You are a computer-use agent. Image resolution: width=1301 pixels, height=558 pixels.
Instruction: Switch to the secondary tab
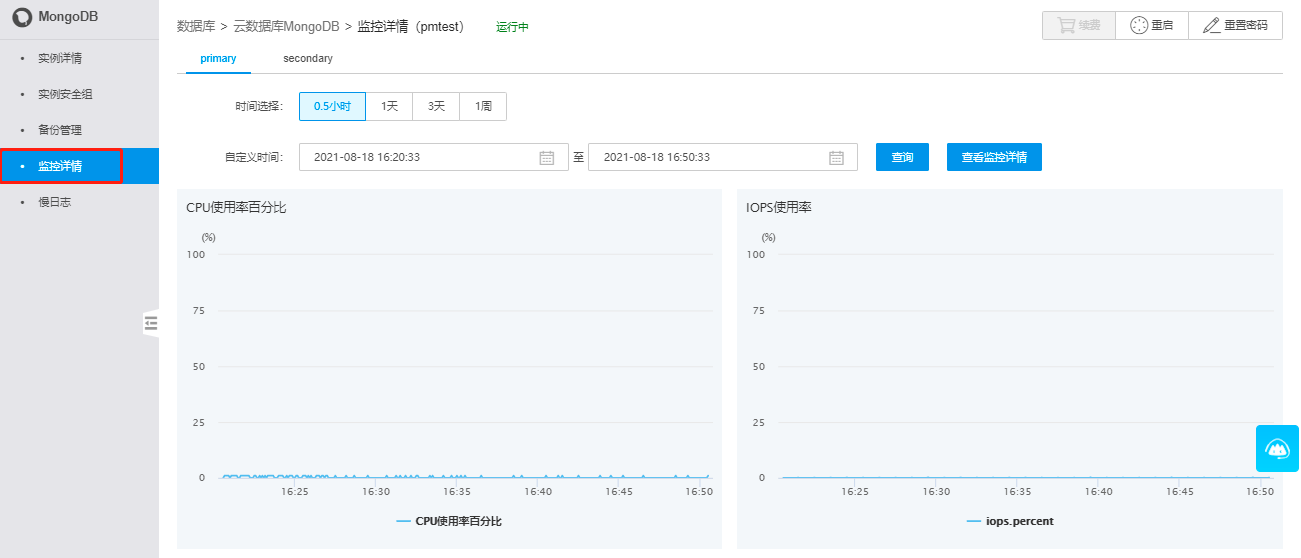[x=307, y=59]
